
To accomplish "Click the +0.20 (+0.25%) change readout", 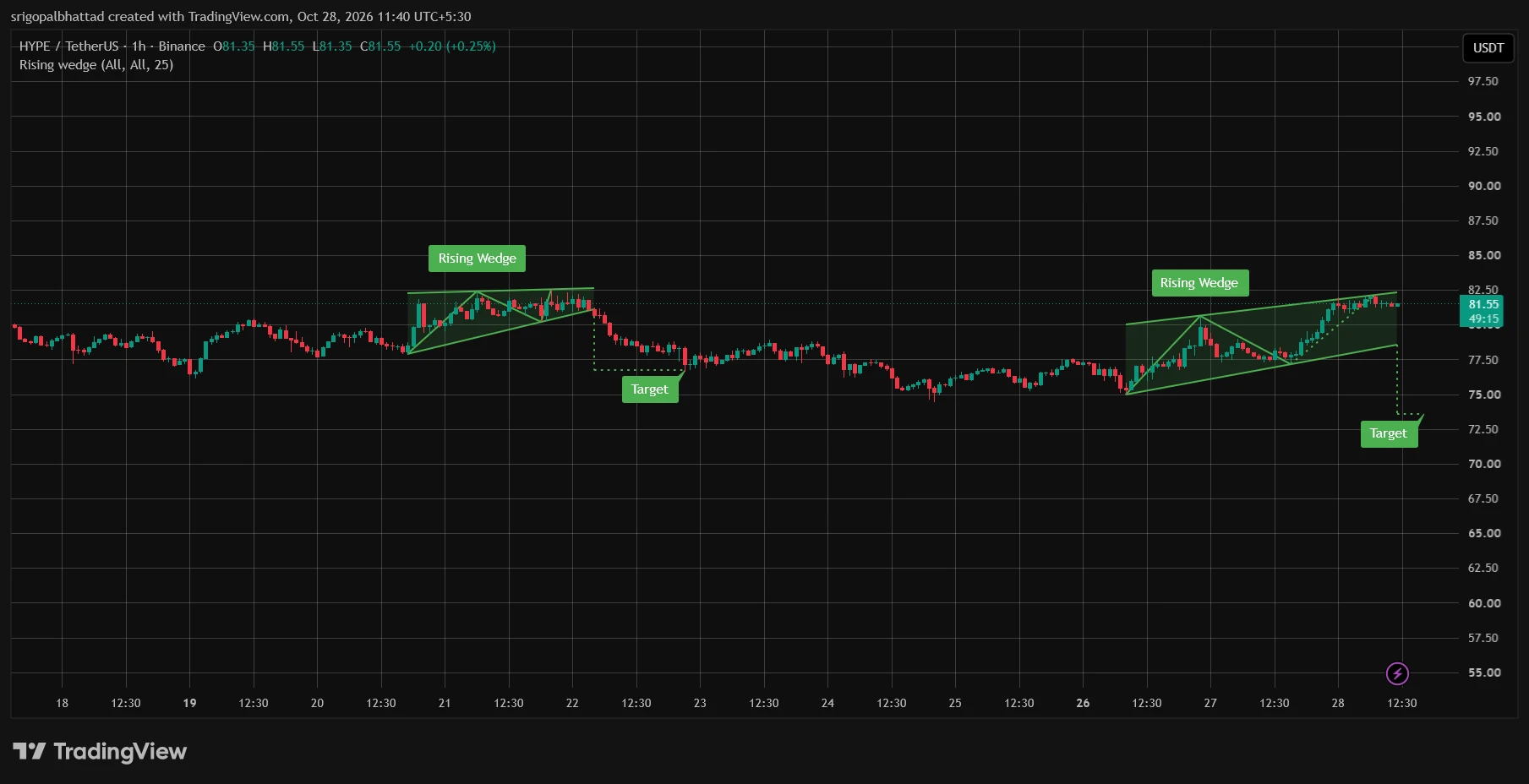I will coord(452,46).
